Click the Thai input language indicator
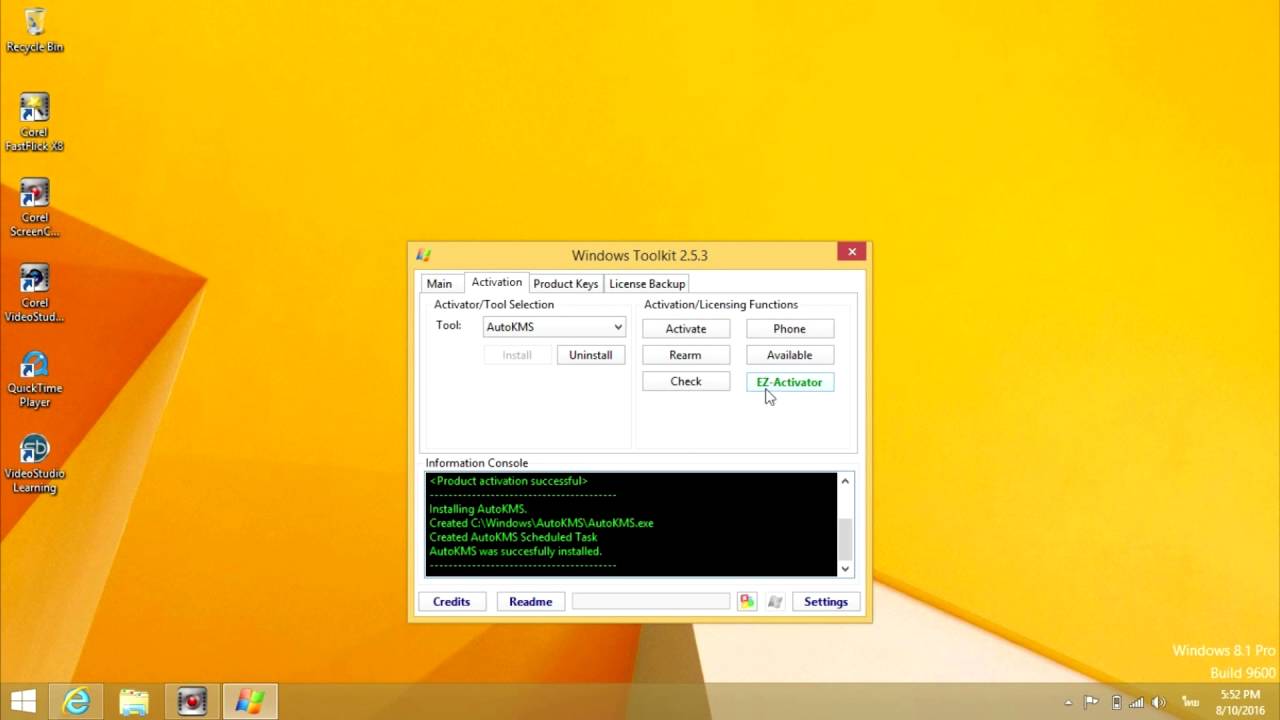This screenshot has height=720, width=1280. pyautogui.click(x=1190, y=702)
